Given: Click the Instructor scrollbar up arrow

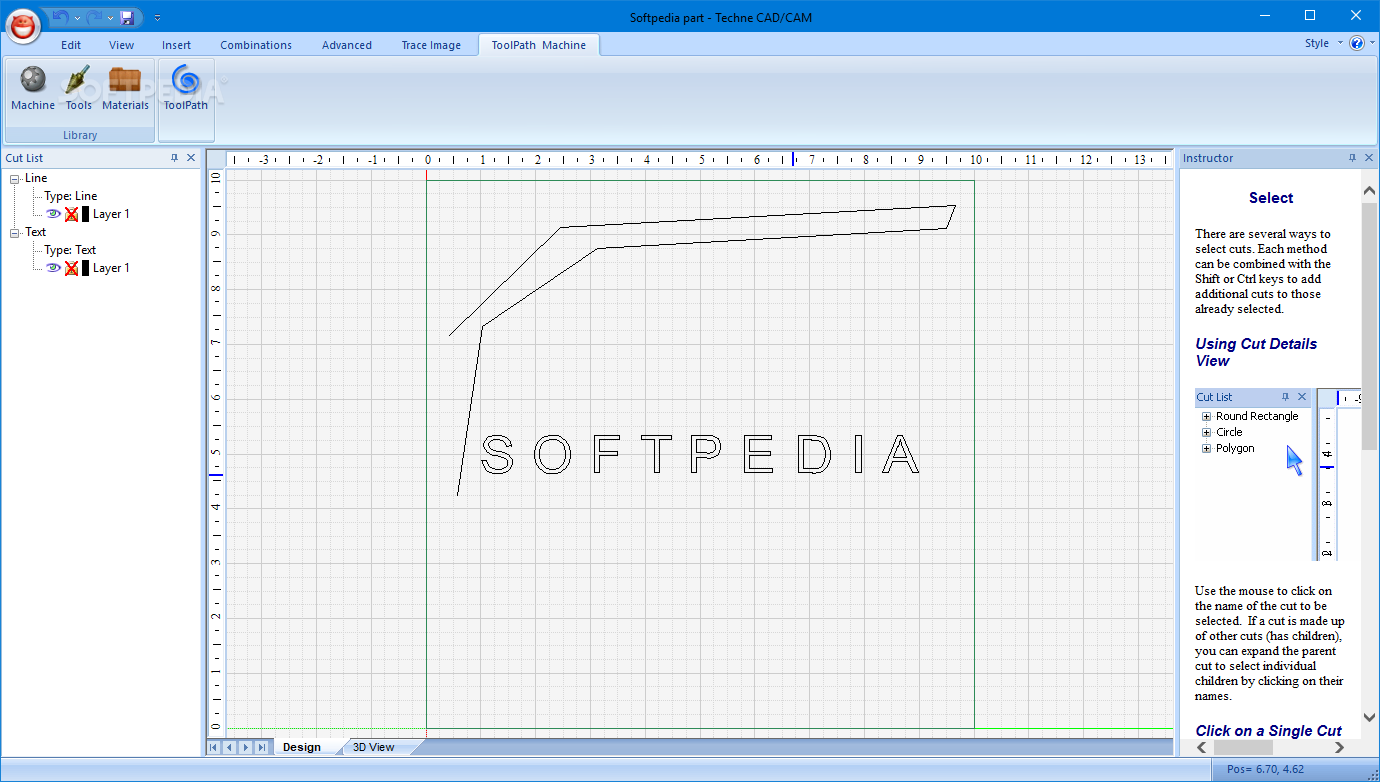Looking at the screenshot, I should [1370, 189].
